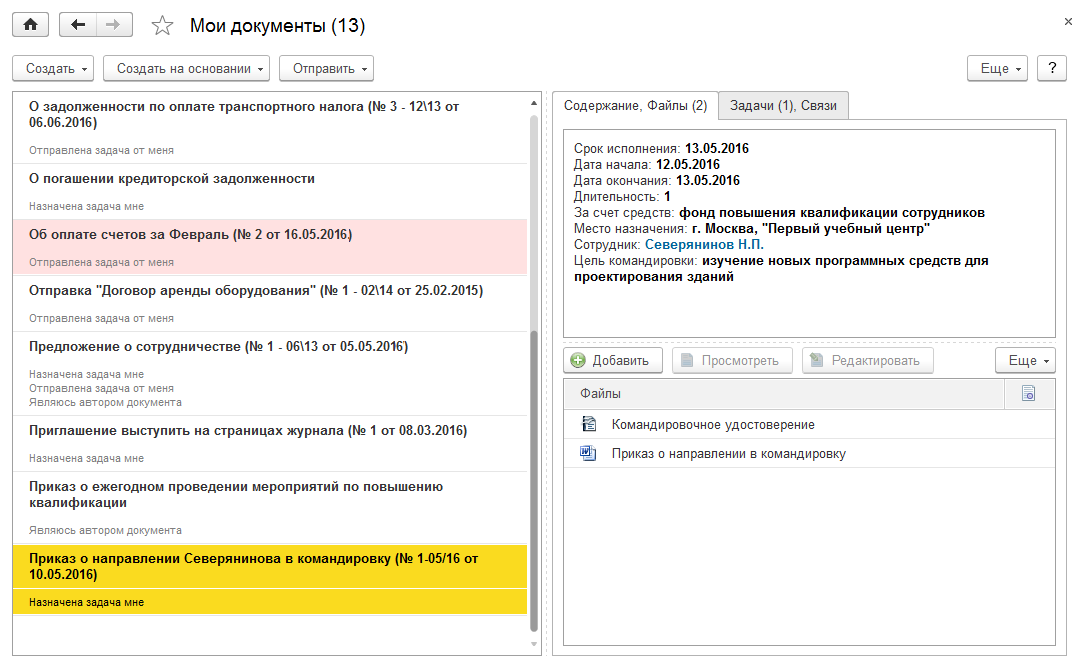1086x668 pixels.
Task: Expand the Отправить dropdown
Action: click(x=326, y=69)
